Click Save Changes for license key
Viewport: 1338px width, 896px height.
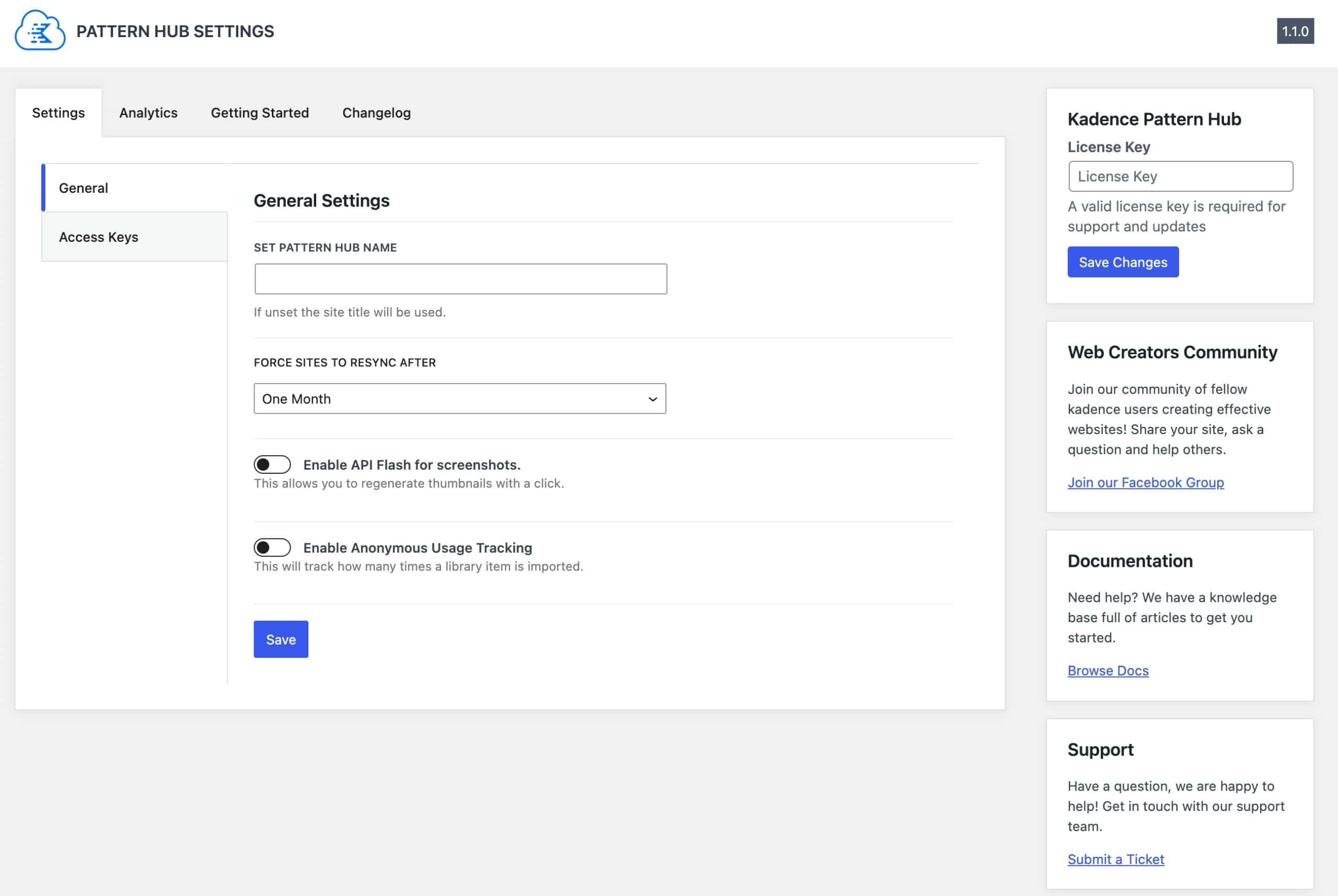point(1123,261)
